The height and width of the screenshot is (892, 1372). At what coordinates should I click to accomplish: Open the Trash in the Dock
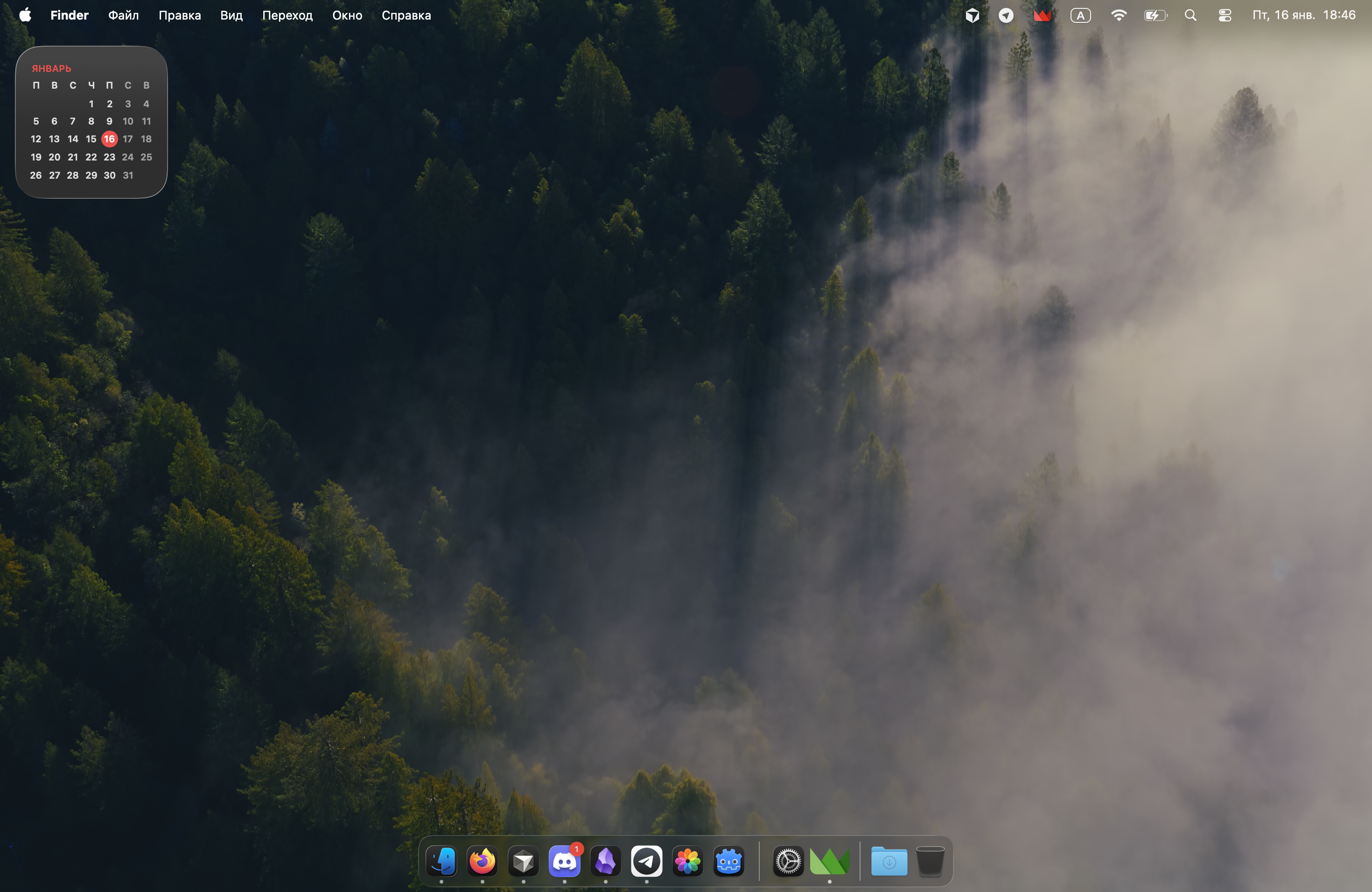pyautogui.click(x=930, y=862)
